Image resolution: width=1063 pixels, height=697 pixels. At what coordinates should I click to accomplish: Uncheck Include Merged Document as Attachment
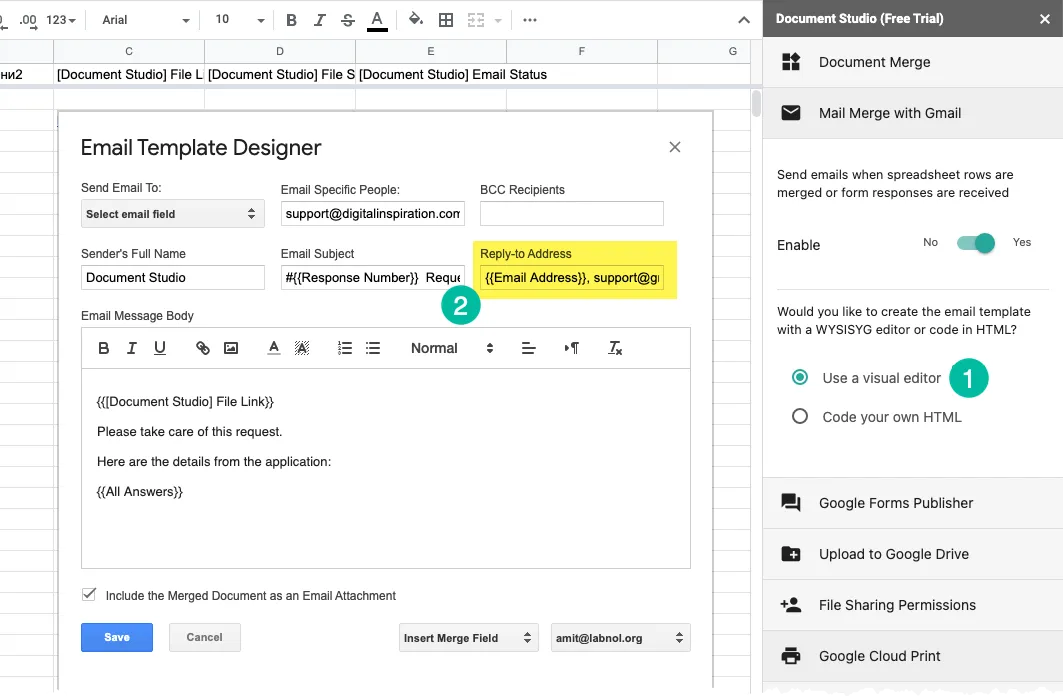[89, 595]
